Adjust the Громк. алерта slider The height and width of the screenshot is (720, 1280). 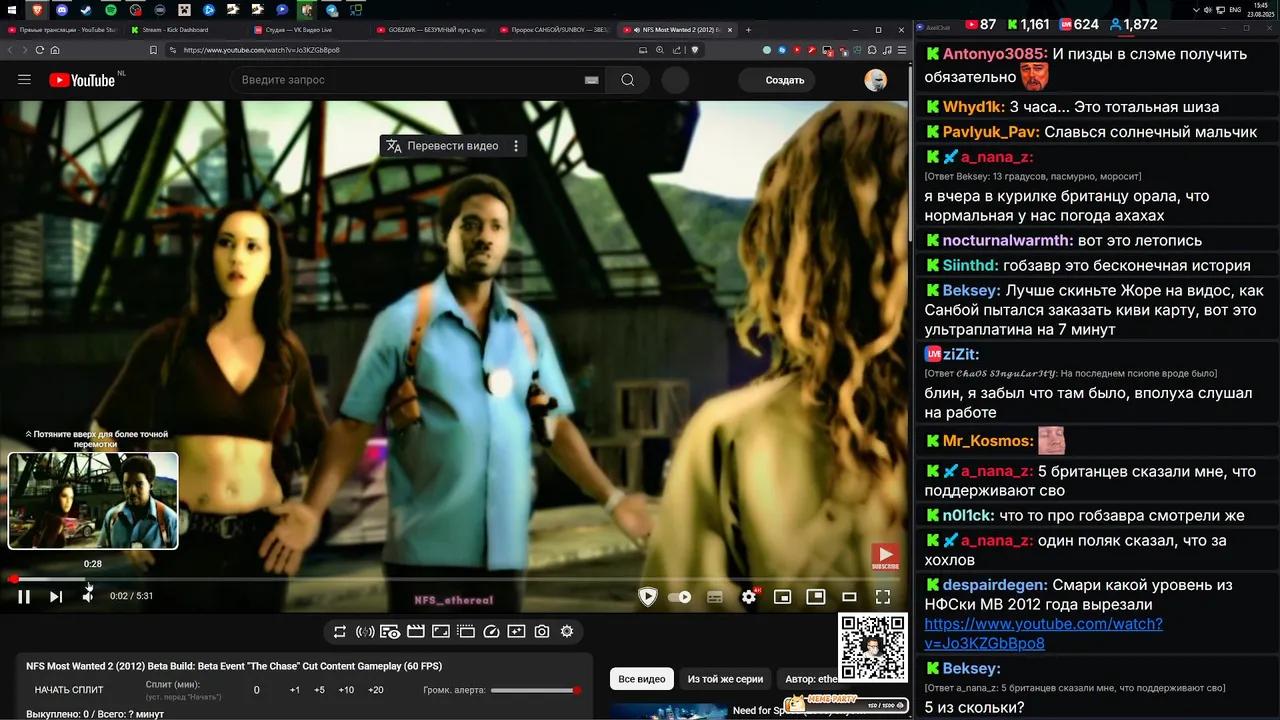tap(536, 690)
